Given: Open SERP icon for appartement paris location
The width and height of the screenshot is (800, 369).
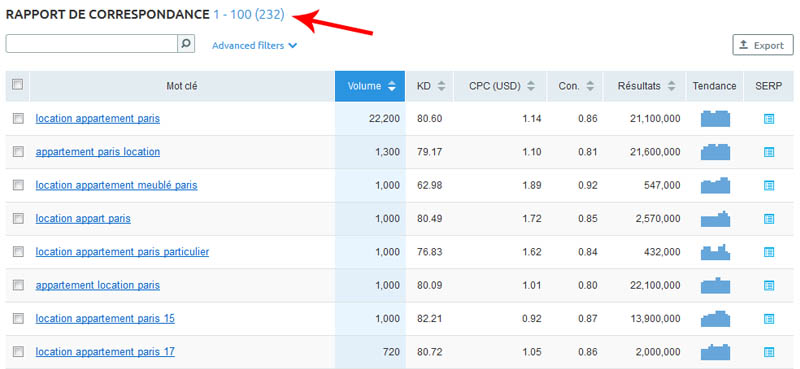Looking at the screenshot, I should [769, 152].
